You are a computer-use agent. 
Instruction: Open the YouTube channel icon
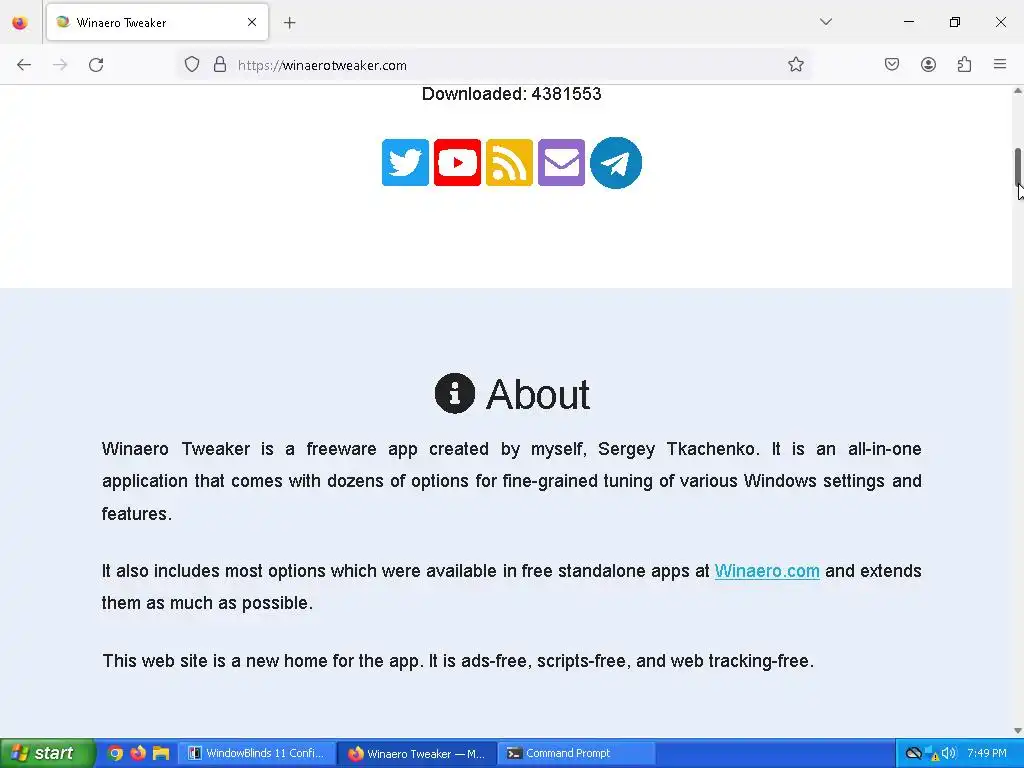coord(457,163)
